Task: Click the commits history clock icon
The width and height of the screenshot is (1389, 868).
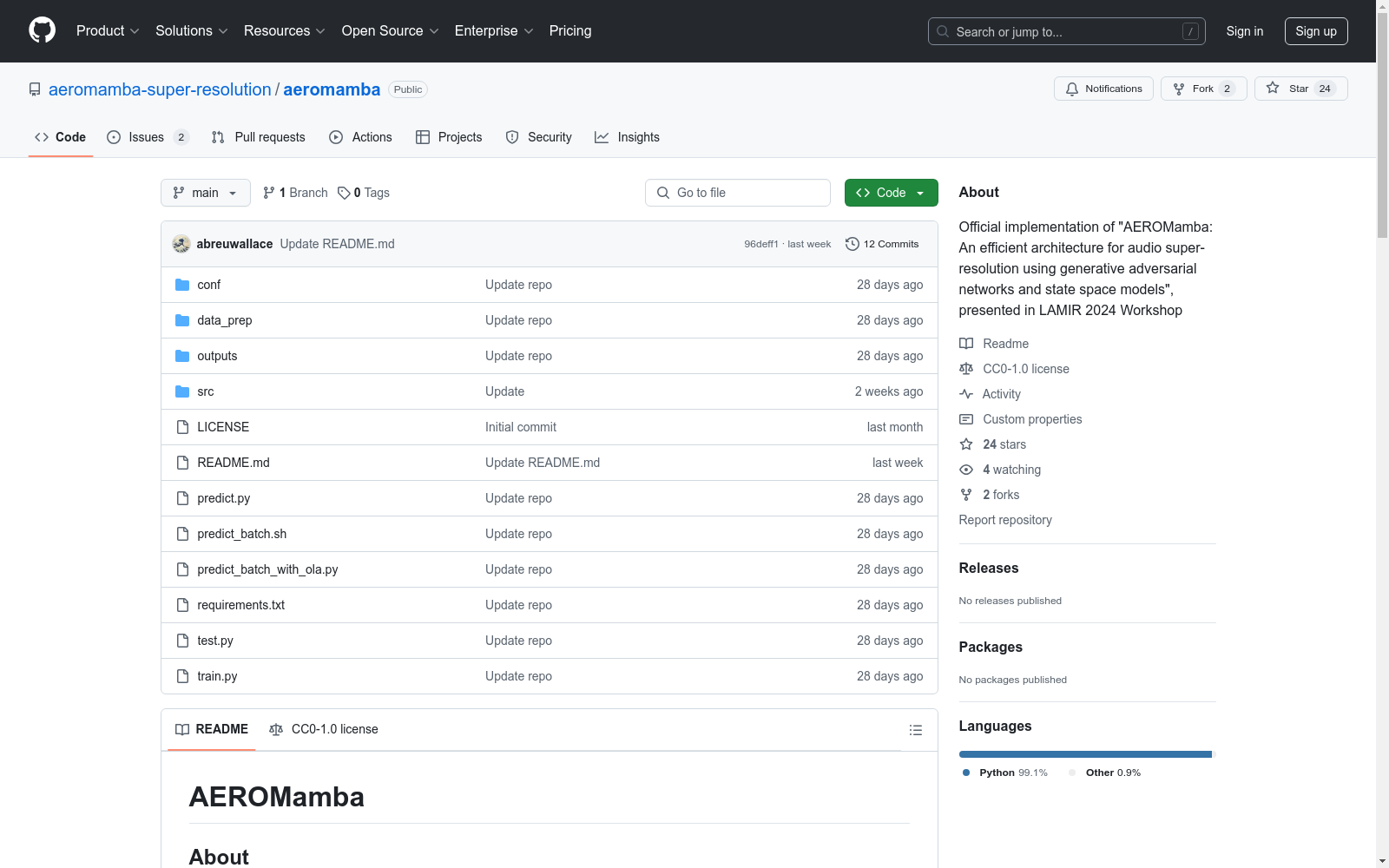Action: coord(852,244)
